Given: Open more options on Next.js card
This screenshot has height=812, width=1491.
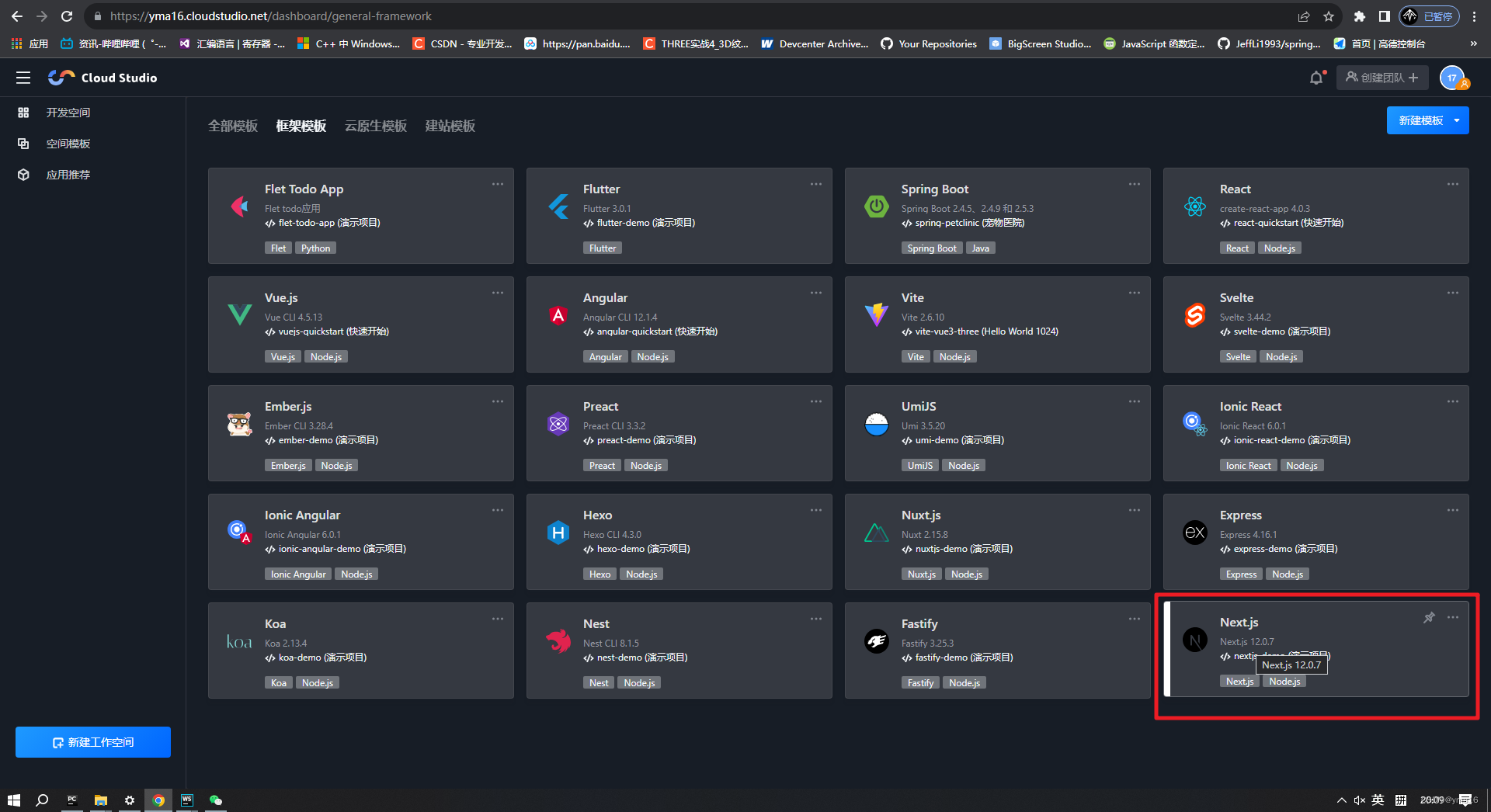Looking at the screenshot, I should coord(1453,617).
